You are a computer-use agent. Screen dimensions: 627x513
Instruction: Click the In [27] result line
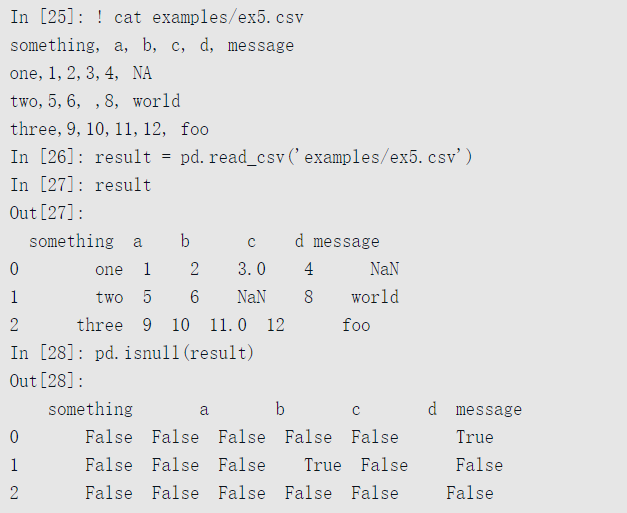click(x=80, y=186)
